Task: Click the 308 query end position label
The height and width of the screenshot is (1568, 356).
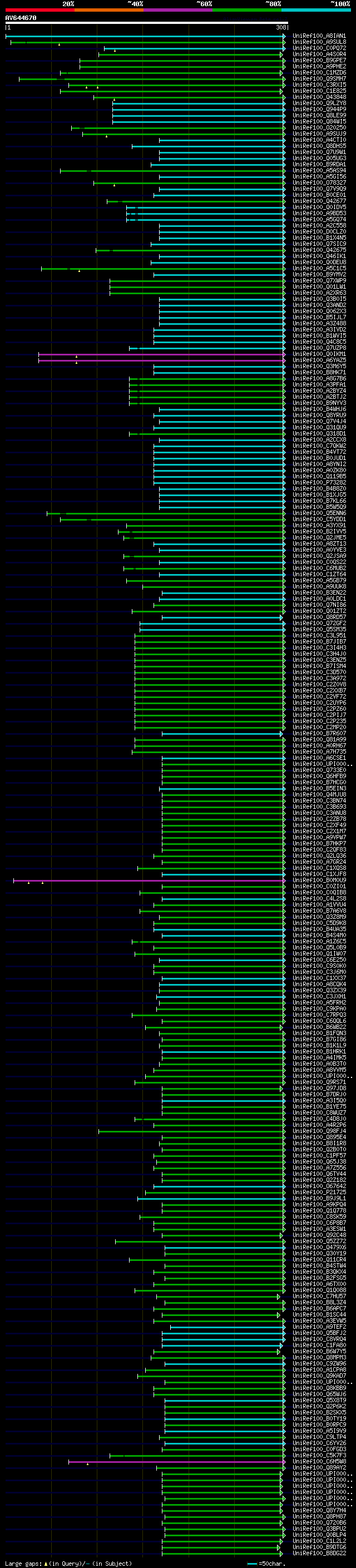Action: (280, 27)
